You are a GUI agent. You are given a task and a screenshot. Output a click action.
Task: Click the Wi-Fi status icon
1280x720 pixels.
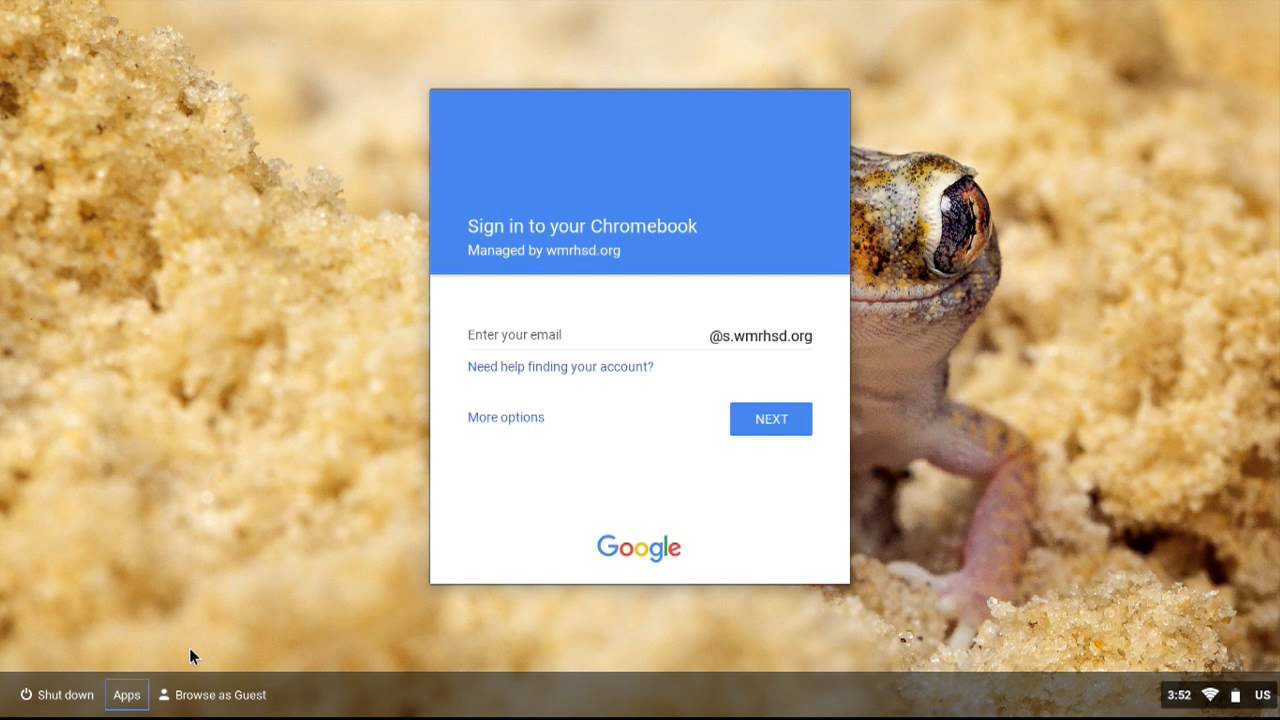[1210, 695]
